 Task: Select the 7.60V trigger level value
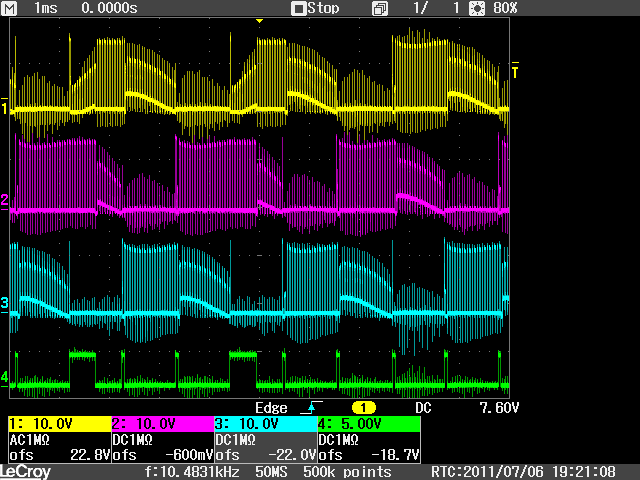(499, 408)
